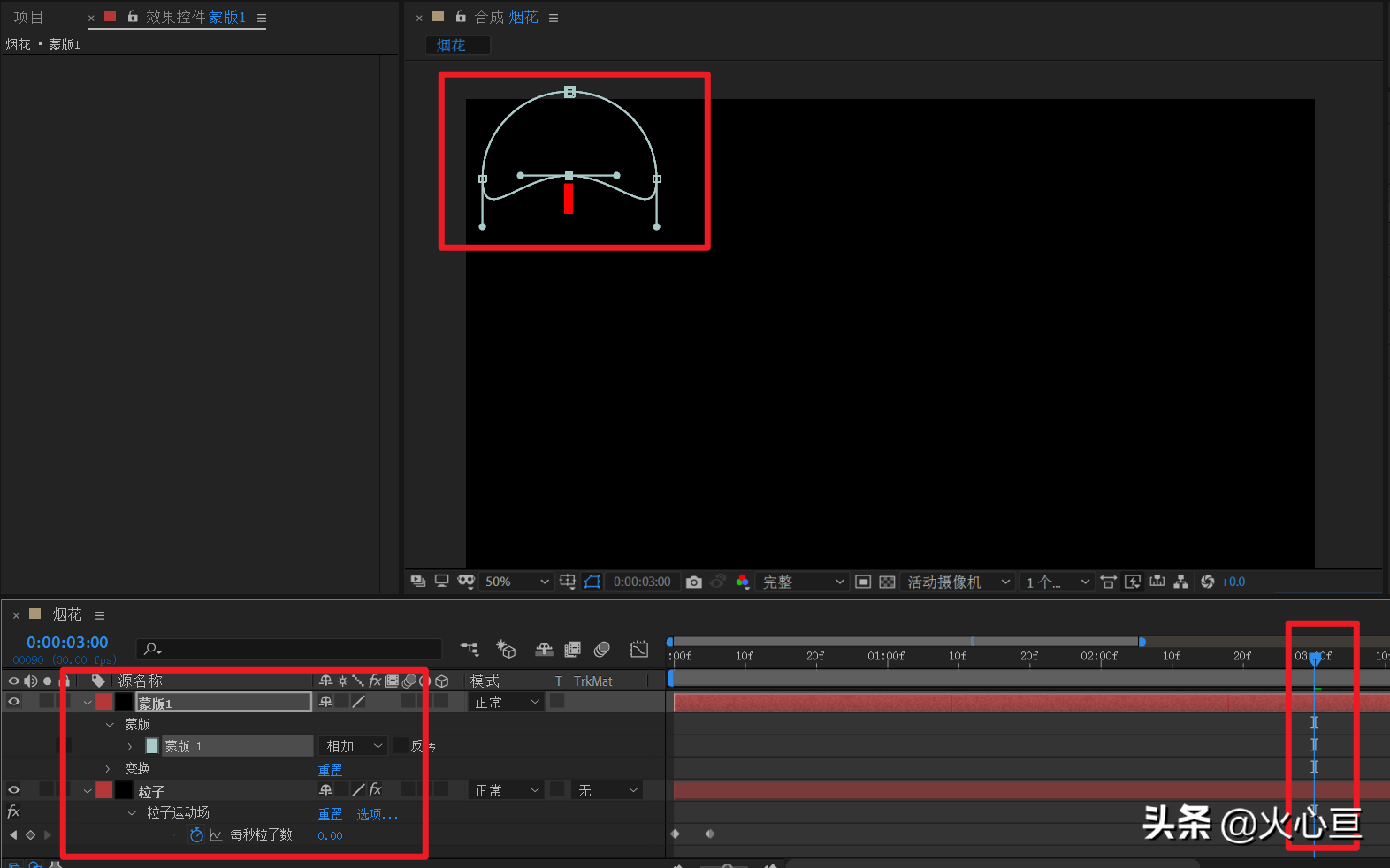
Task: Open 正常 blend mode dropdown for 粒子
Action: 507,790
